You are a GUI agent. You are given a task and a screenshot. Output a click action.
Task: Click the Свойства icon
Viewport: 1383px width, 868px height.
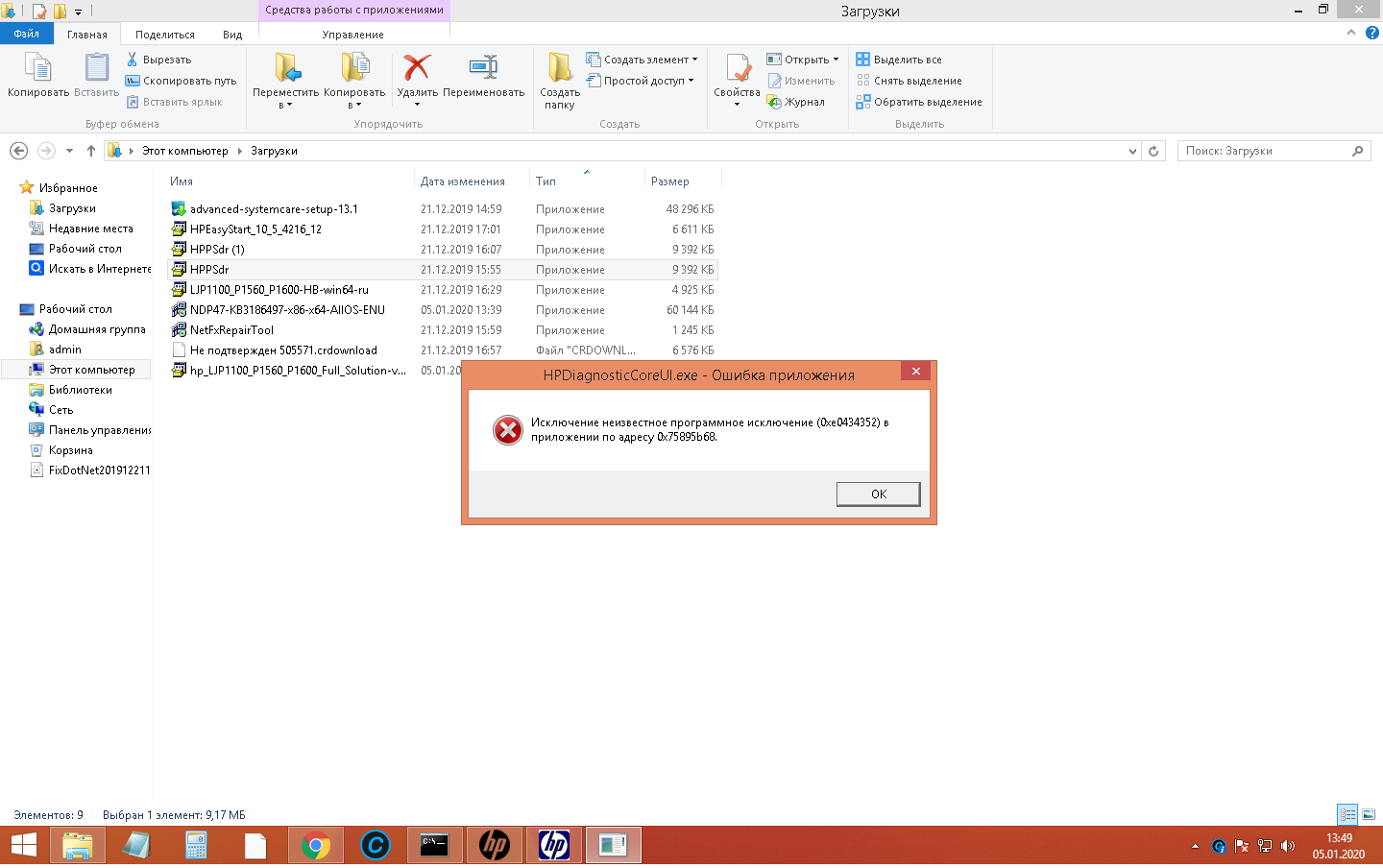pyautogui.click(x=737, y=69)
